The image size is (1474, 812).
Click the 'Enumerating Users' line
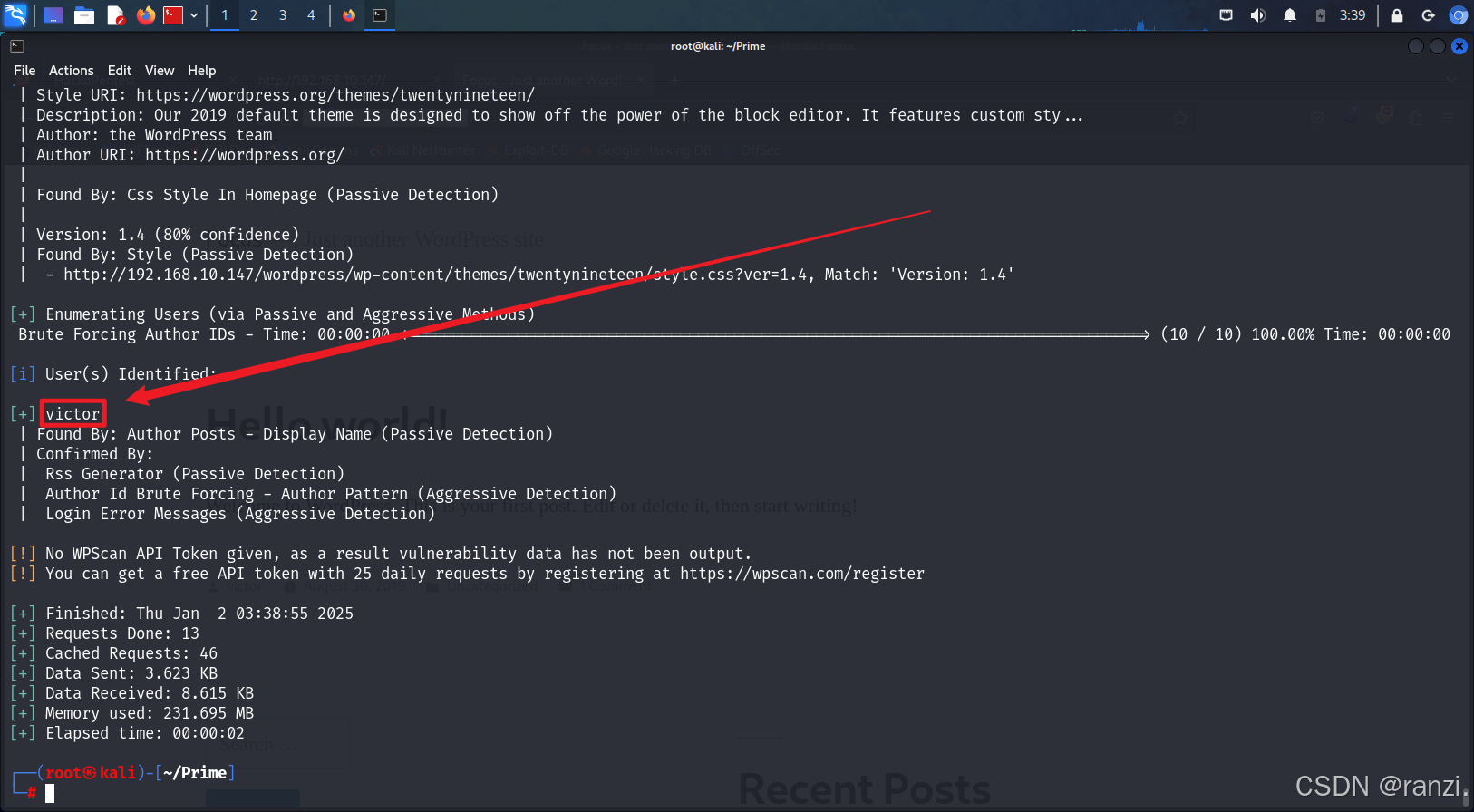click(x=272, y=314)
